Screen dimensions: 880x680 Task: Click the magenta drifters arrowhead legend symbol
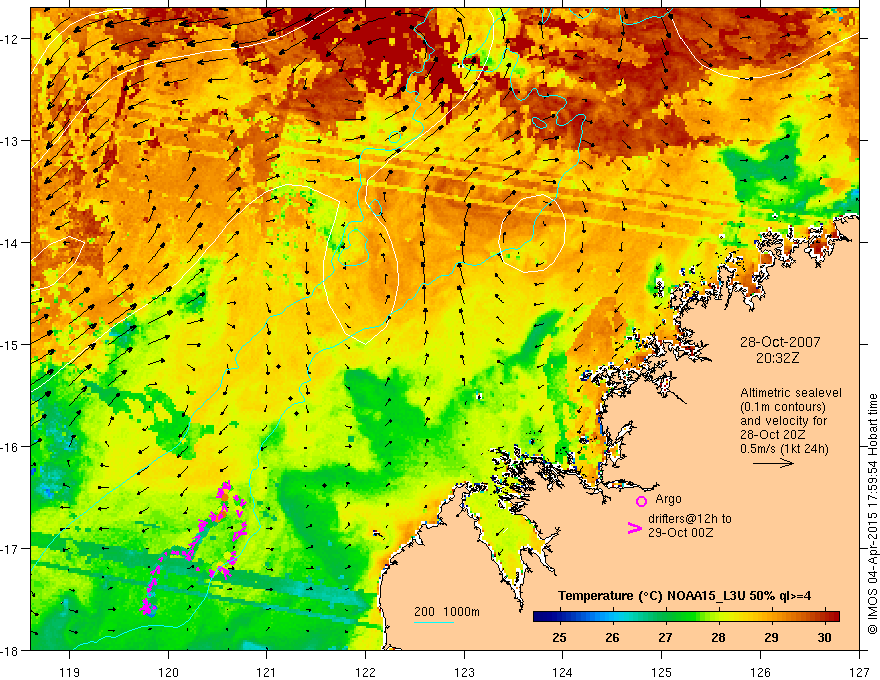(634, 528)
